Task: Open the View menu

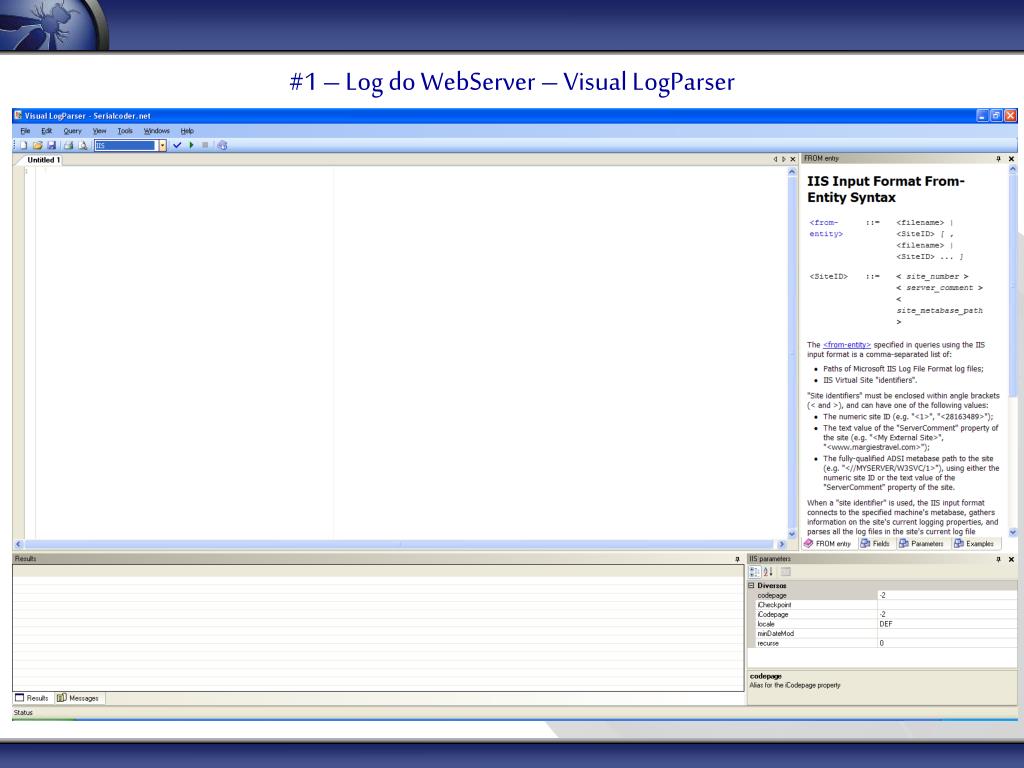Action: [x=99, y=131]
